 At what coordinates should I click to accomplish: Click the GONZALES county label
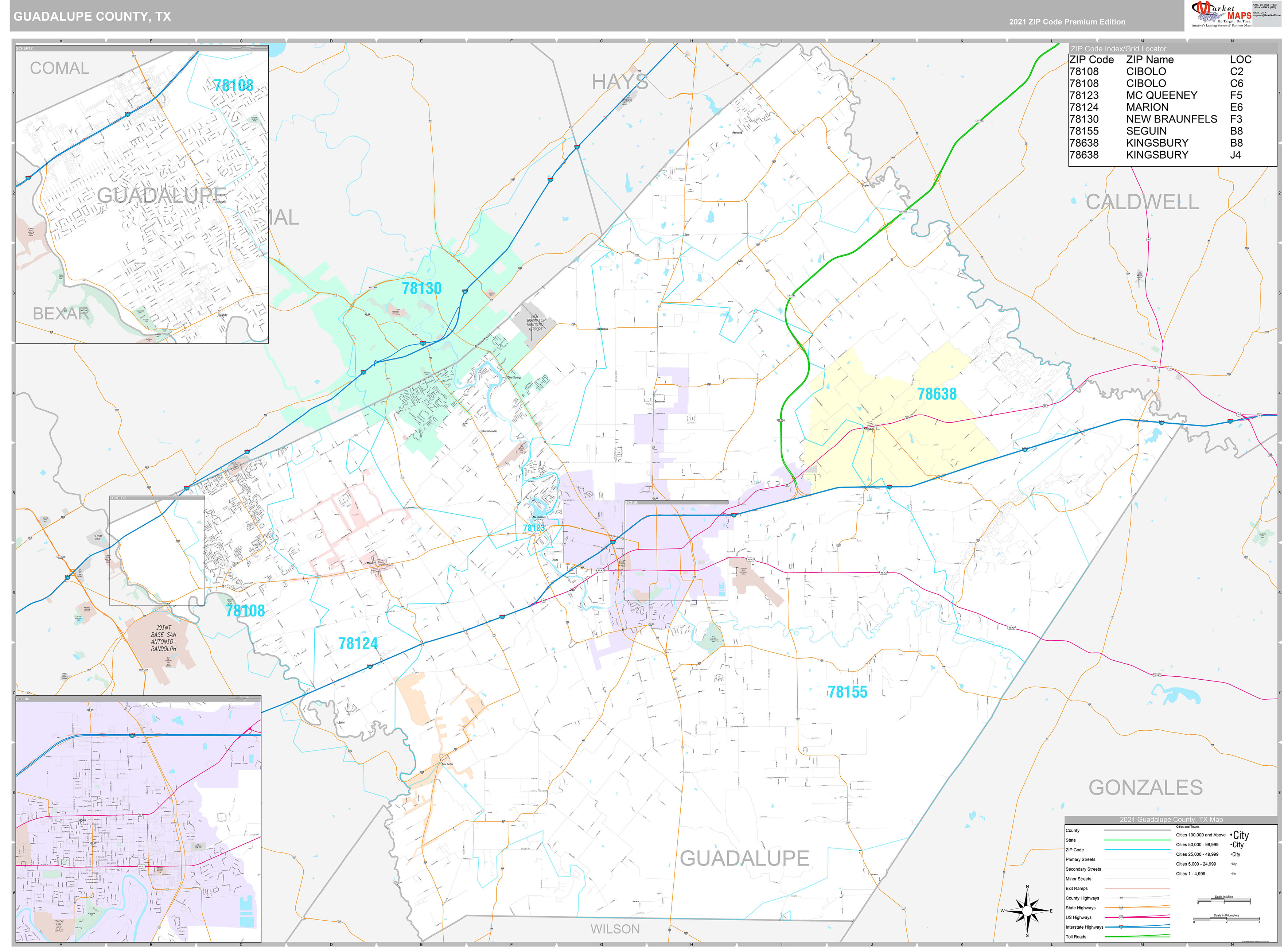[1146, 787]
